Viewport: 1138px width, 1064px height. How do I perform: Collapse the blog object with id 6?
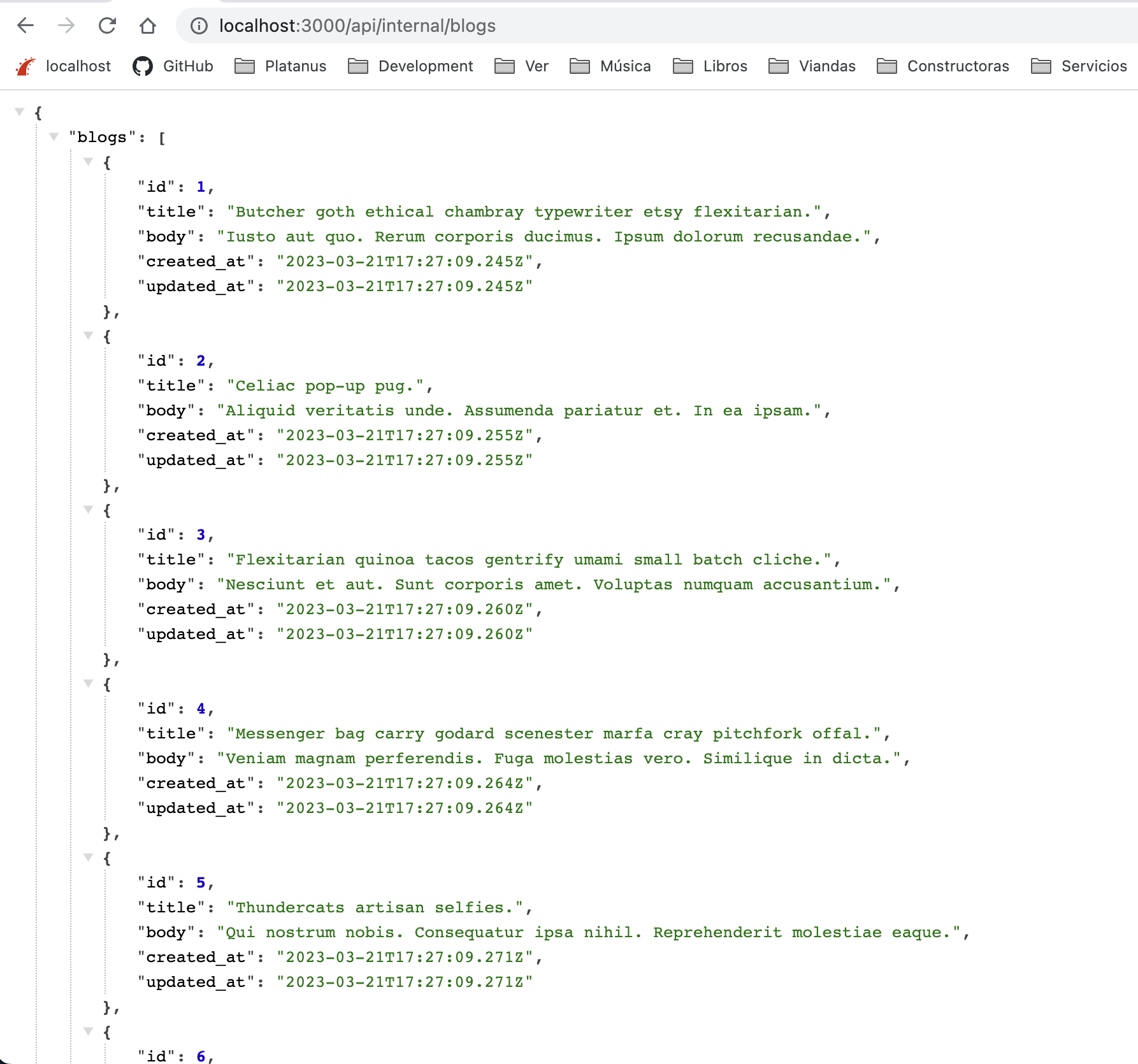tap(89, 1032)
